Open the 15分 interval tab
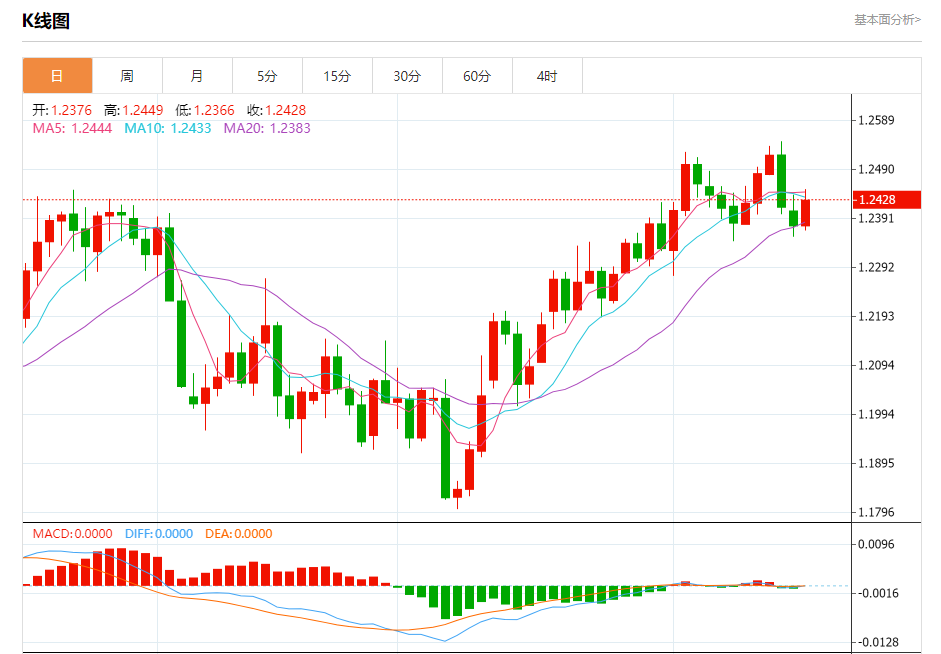The image size is (941, 654). pyautogui.click(x=337, y=76)
